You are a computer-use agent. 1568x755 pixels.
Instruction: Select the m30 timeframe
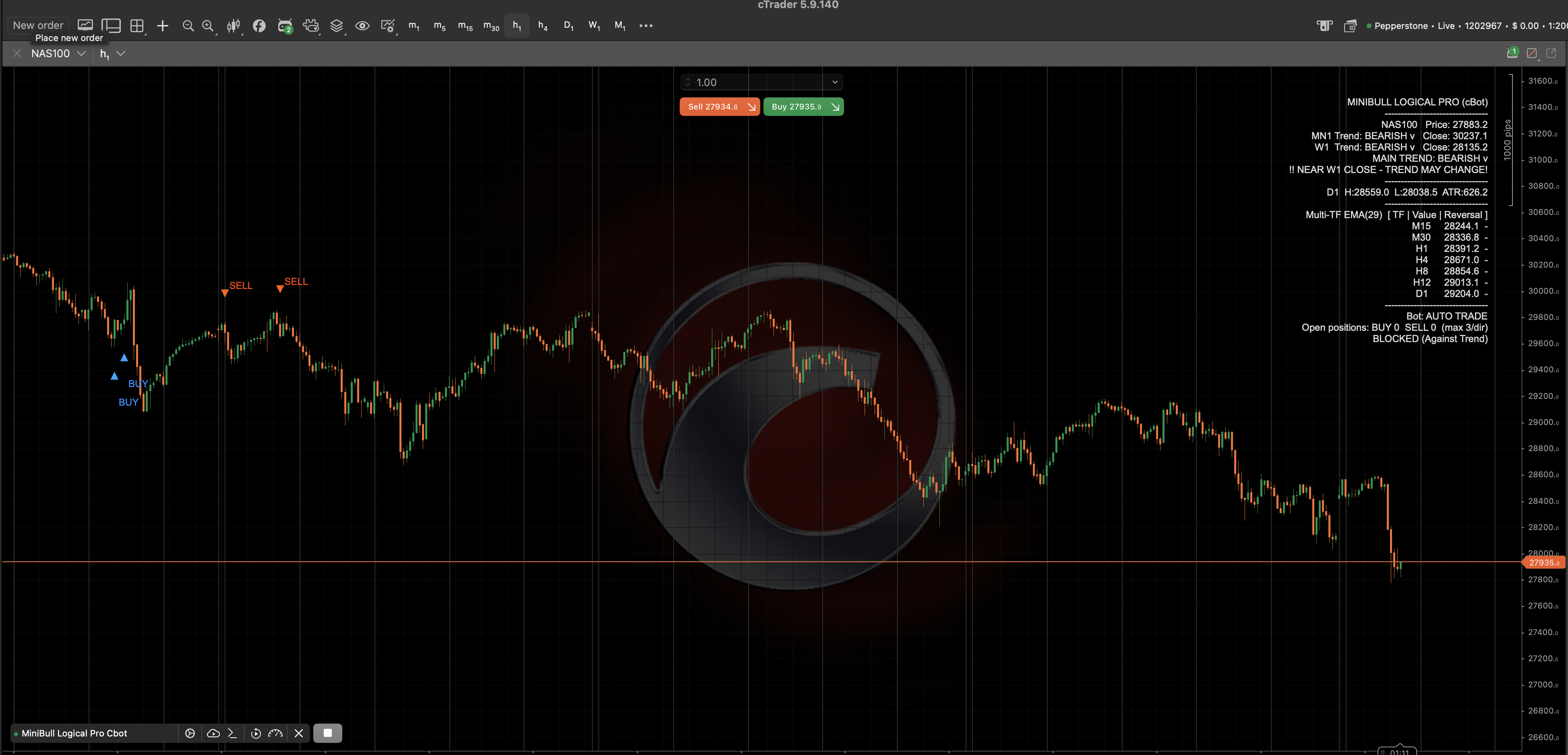click(x=491, y=25)
